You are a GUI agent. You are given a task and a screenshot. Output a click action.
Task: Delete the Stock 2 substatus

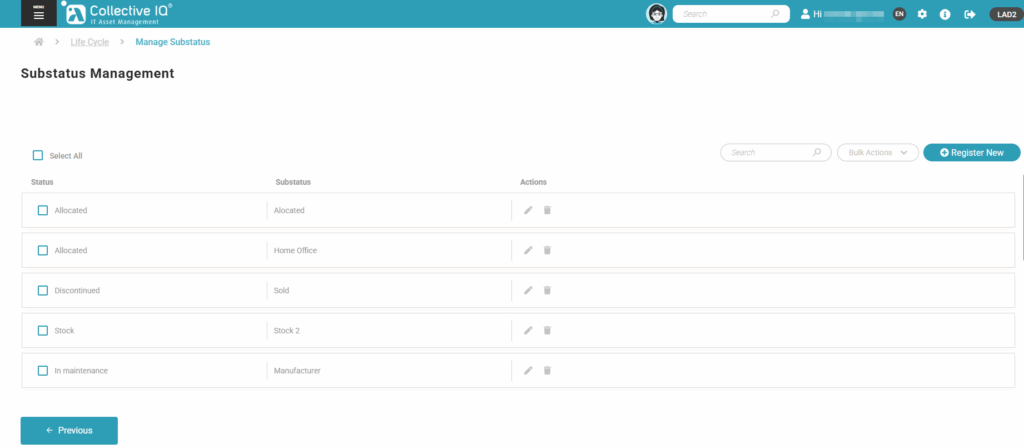[x=547, y=330]
